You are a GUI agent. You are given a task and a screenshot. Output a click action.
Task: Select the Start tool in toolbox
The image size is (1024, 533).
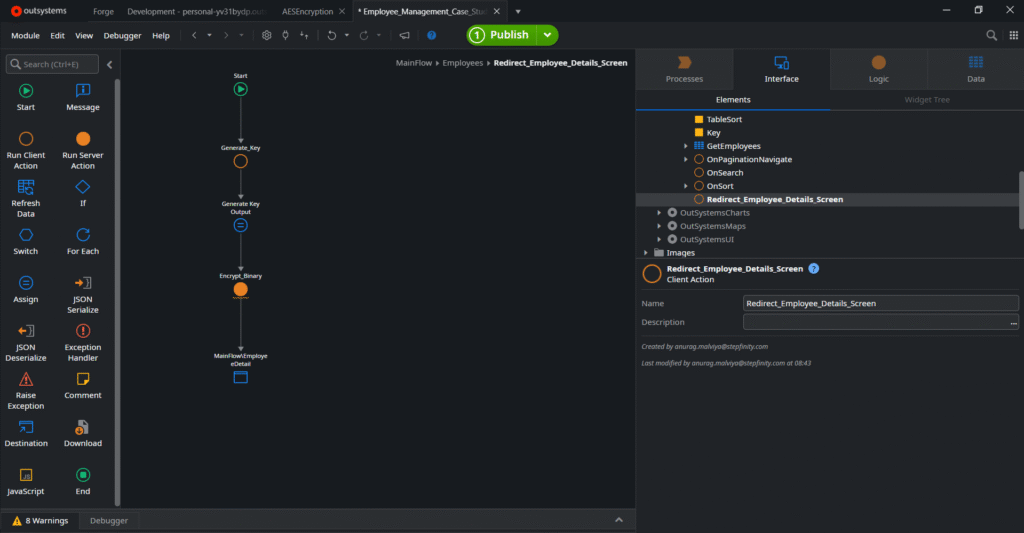pyautogui.click(x=25, y=97)
